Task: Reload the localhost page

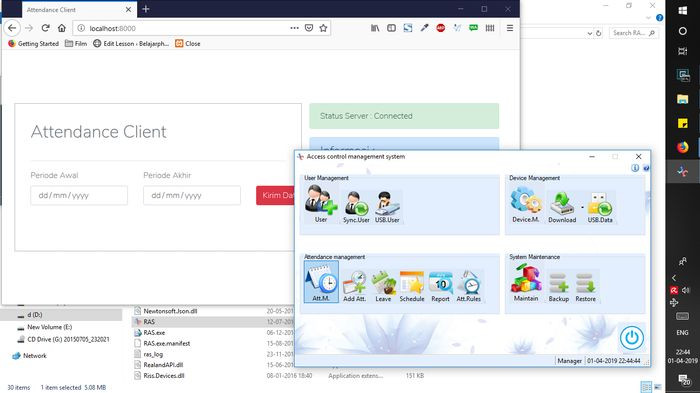Action: click(x=45, y=28)
